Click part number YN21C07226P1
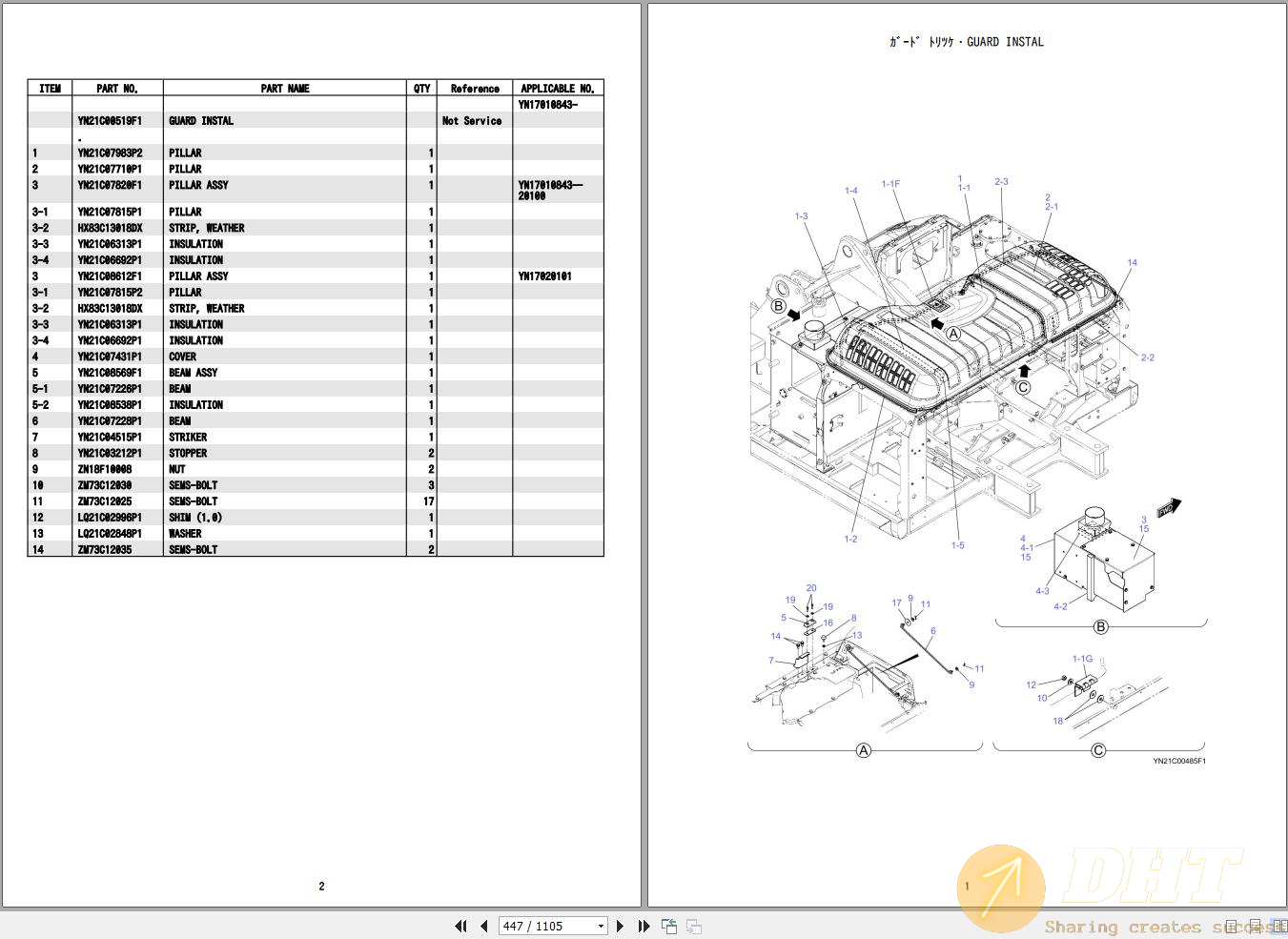 coord(110,389)
